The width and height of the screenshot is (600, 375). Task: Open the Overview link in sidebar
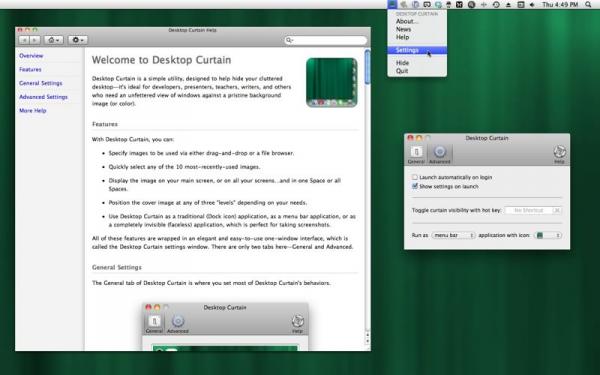tap(31, 55)
